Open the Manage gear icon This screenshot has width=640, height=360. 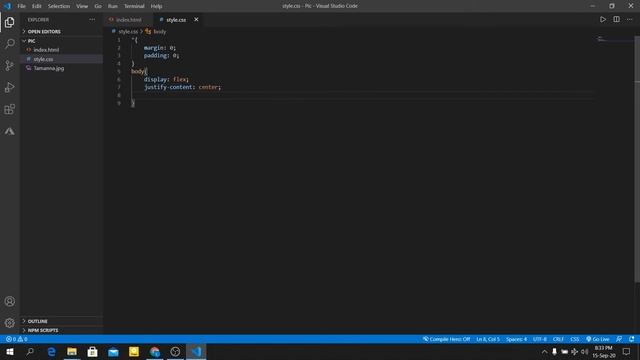(10, 323)
